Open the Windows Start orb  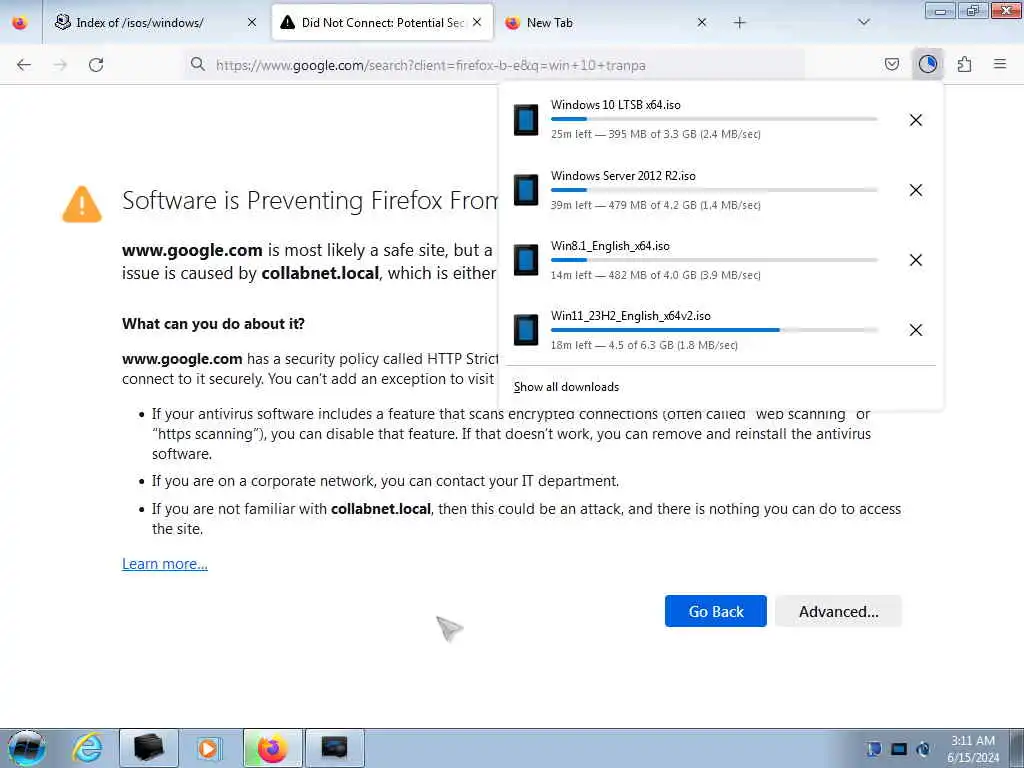[x=27, y=748]
